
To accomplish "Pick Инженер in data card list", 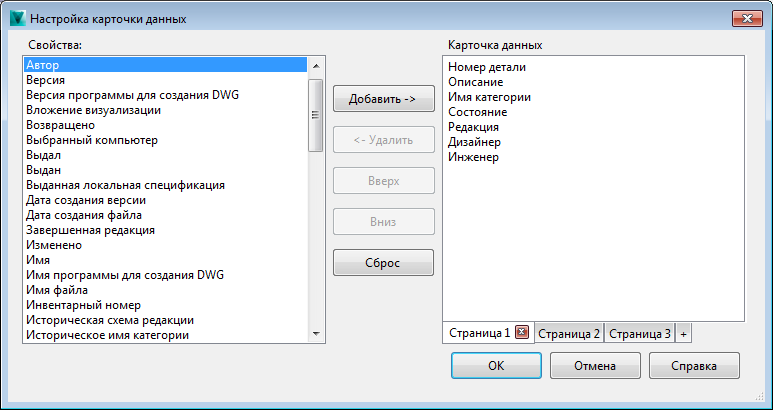I will pos(473,157).
